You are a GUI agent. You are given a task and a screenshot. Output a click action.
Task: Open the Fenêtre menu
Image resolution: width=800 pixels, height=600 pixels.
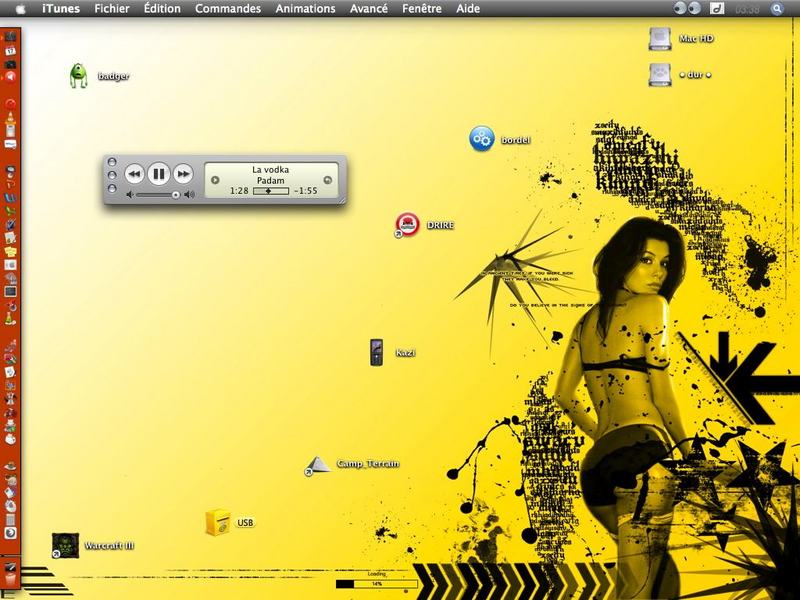click(x=422, y=9)
